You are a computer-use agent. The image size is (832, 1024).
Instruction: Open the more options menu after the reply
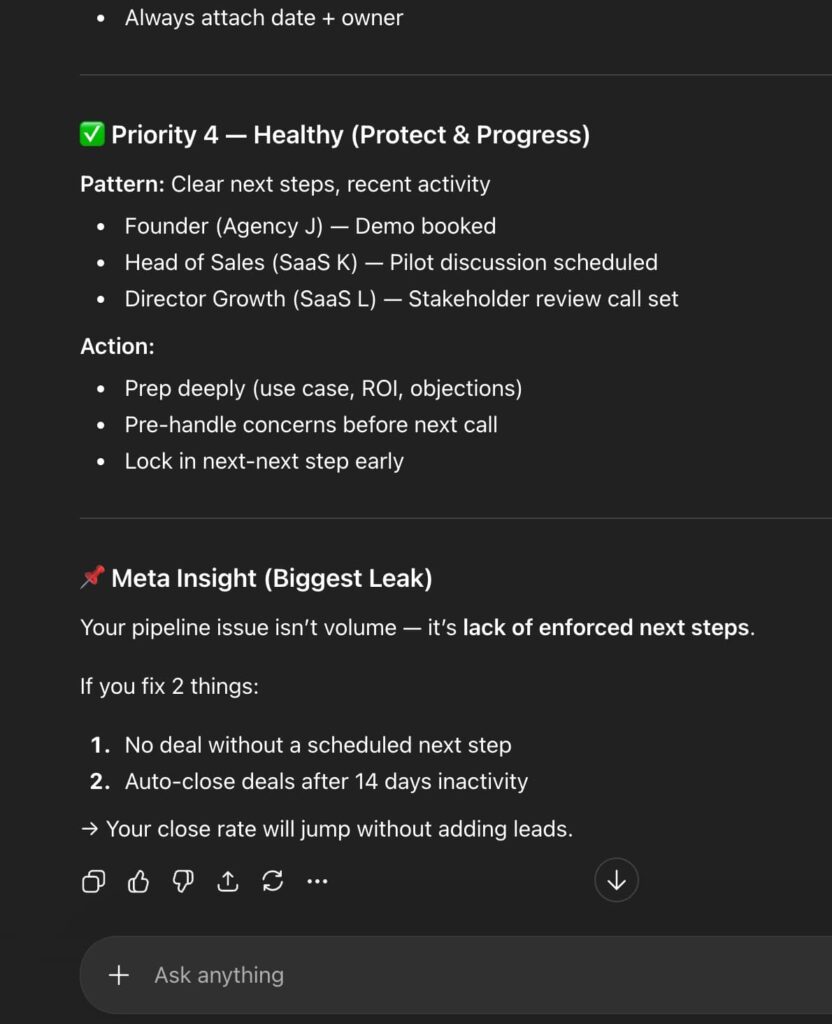click(x=318, y=881)
